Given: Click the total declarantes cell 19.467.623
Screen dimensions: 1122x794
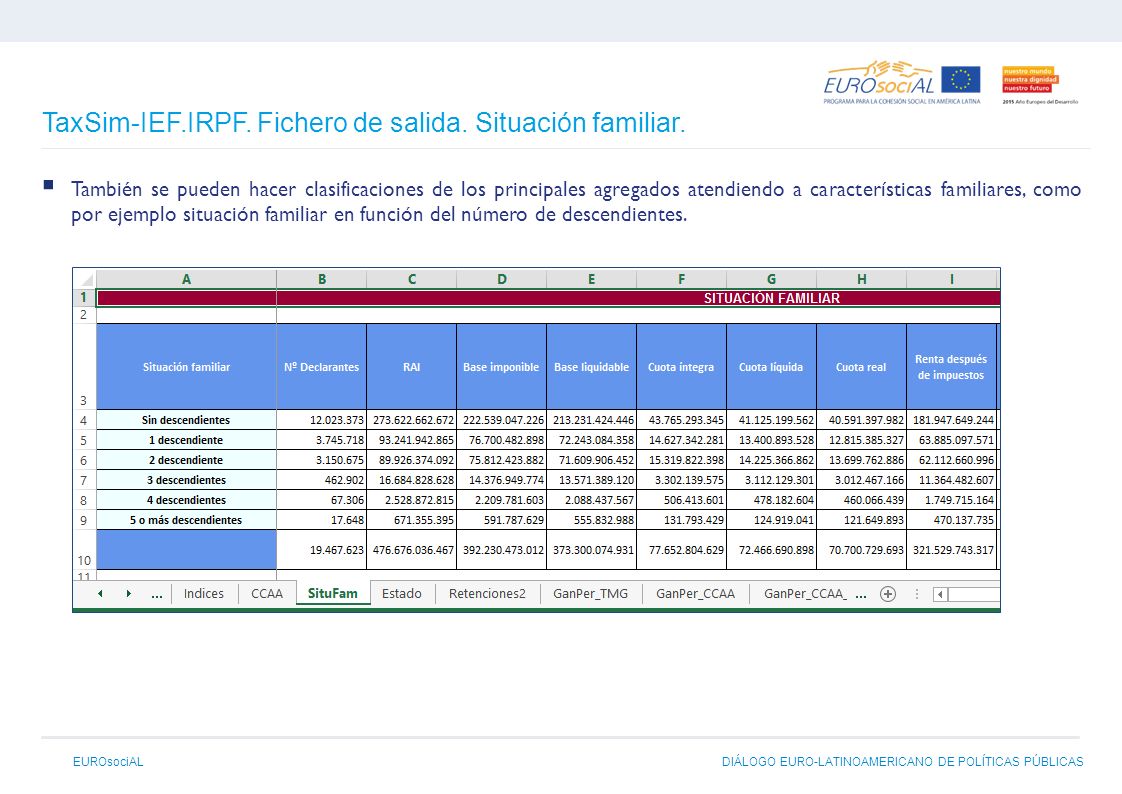Looking at the screenshot, I should (x=322, y=549).
